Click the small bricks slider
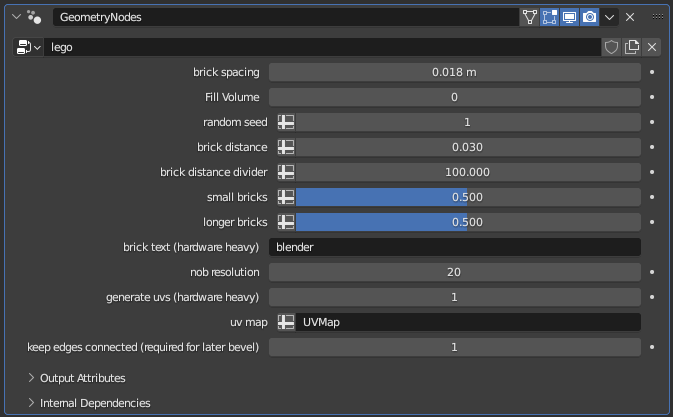The height and width of the screenshot is (417, 673). (x=467, y=197)
